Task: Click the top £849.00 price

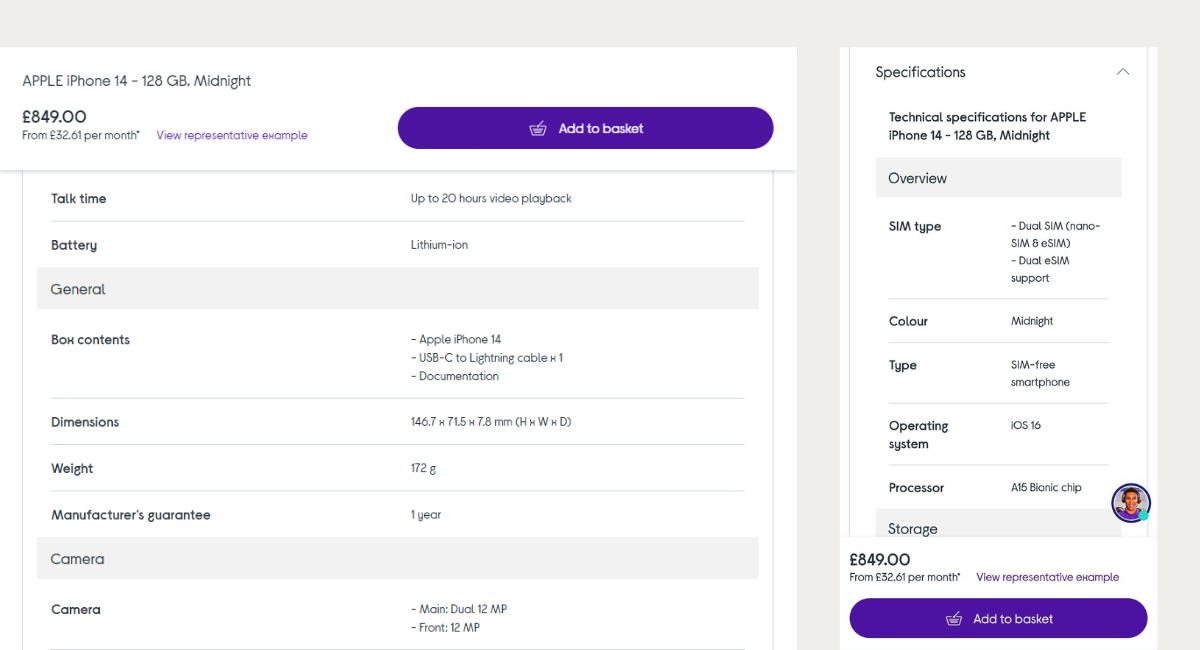Action: [x=54, y=116]
